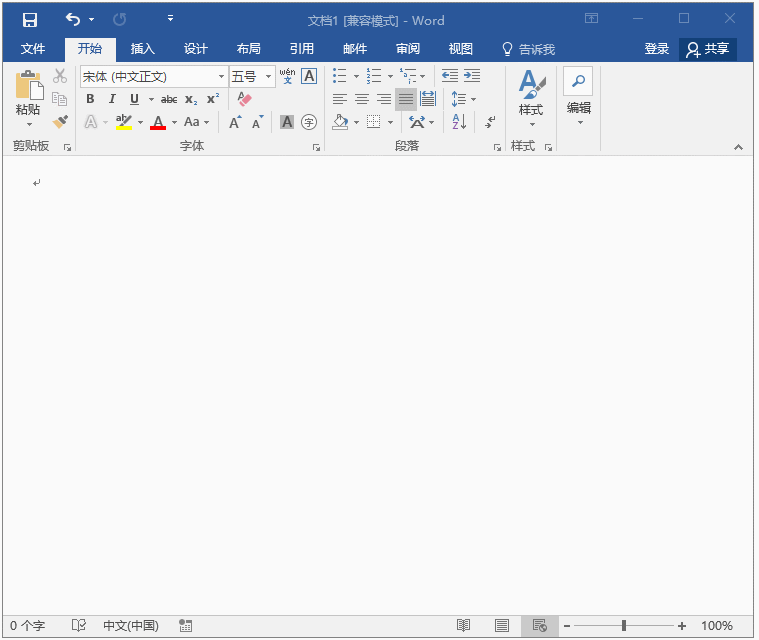Increase paragraph indent
The width and height of the screenshot is (759, 640).
pos(472,76)
